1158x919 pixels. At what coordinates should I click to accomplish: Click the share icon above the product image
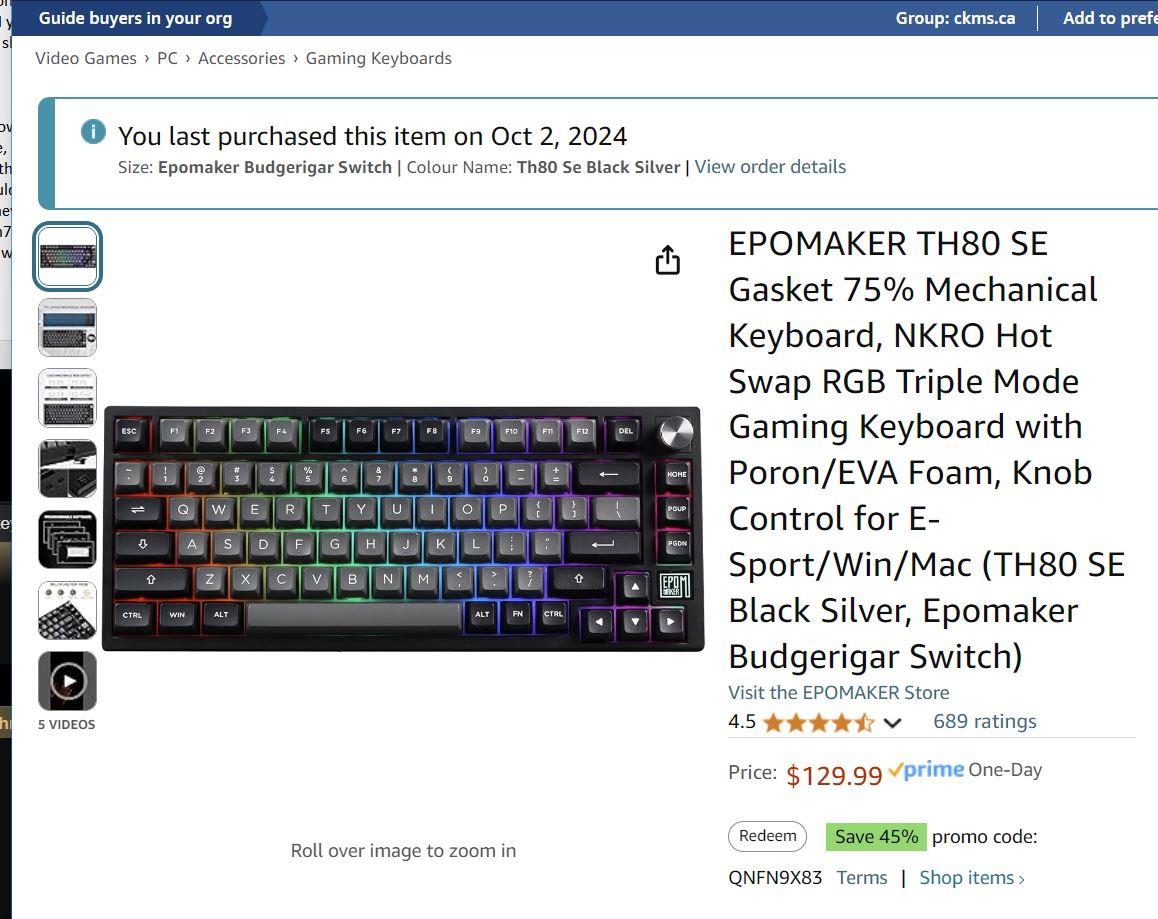tap(668, 260)
